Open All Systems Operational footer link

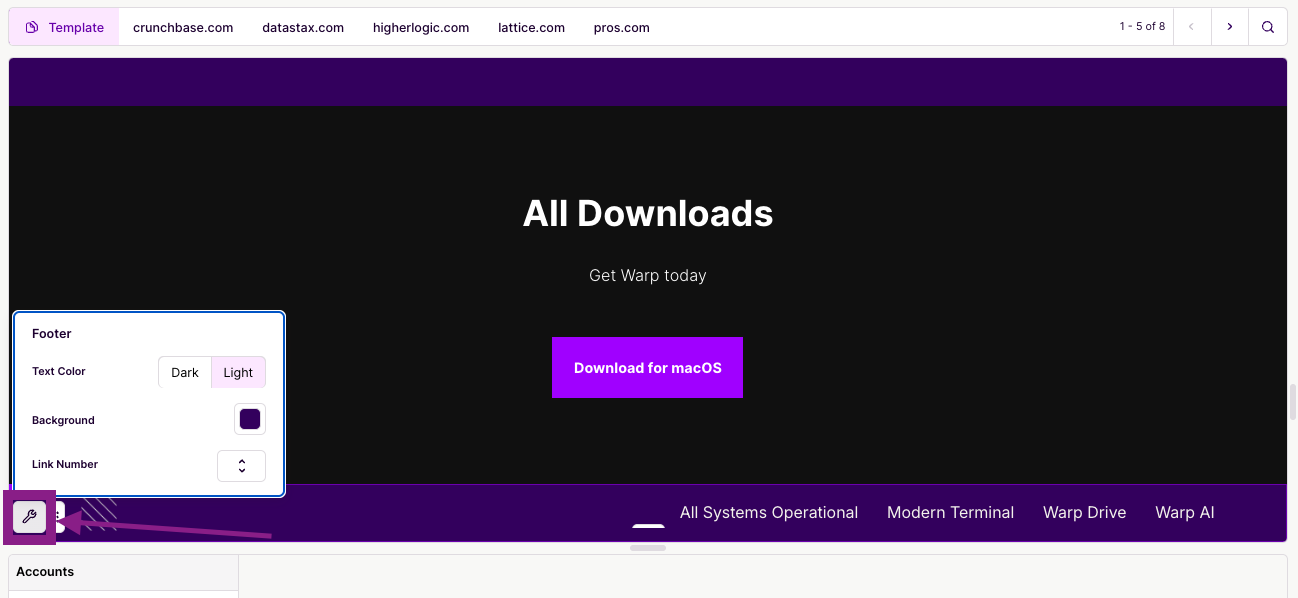point(769,512)
